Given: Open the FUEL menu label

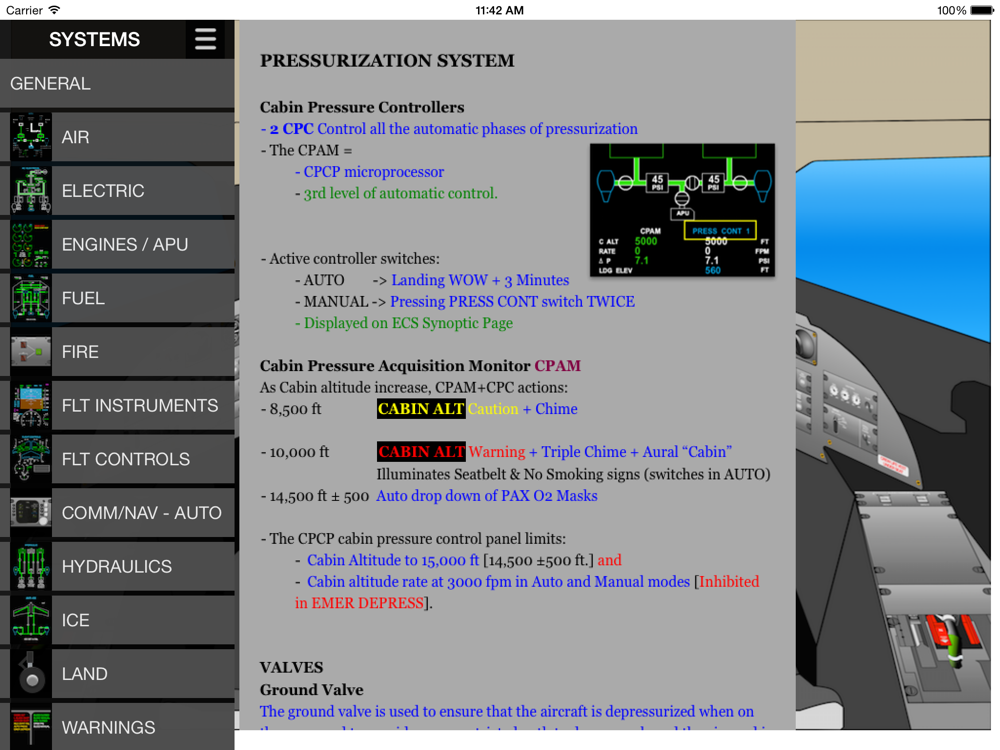Looking at the screenshot, I should click(83, 298).
